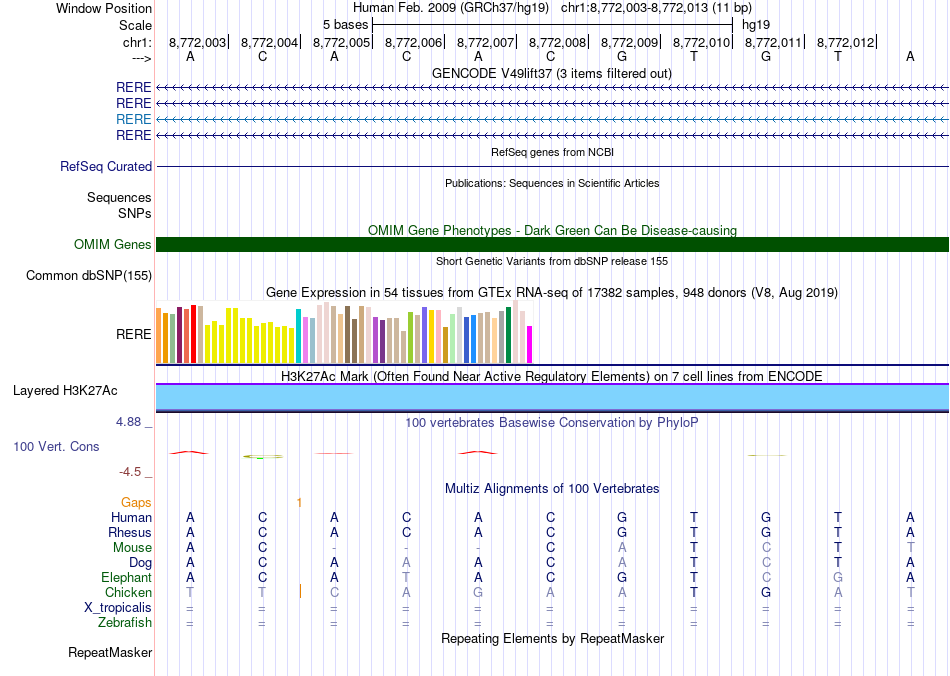Click the orange Gaps row label

point(136,502)
